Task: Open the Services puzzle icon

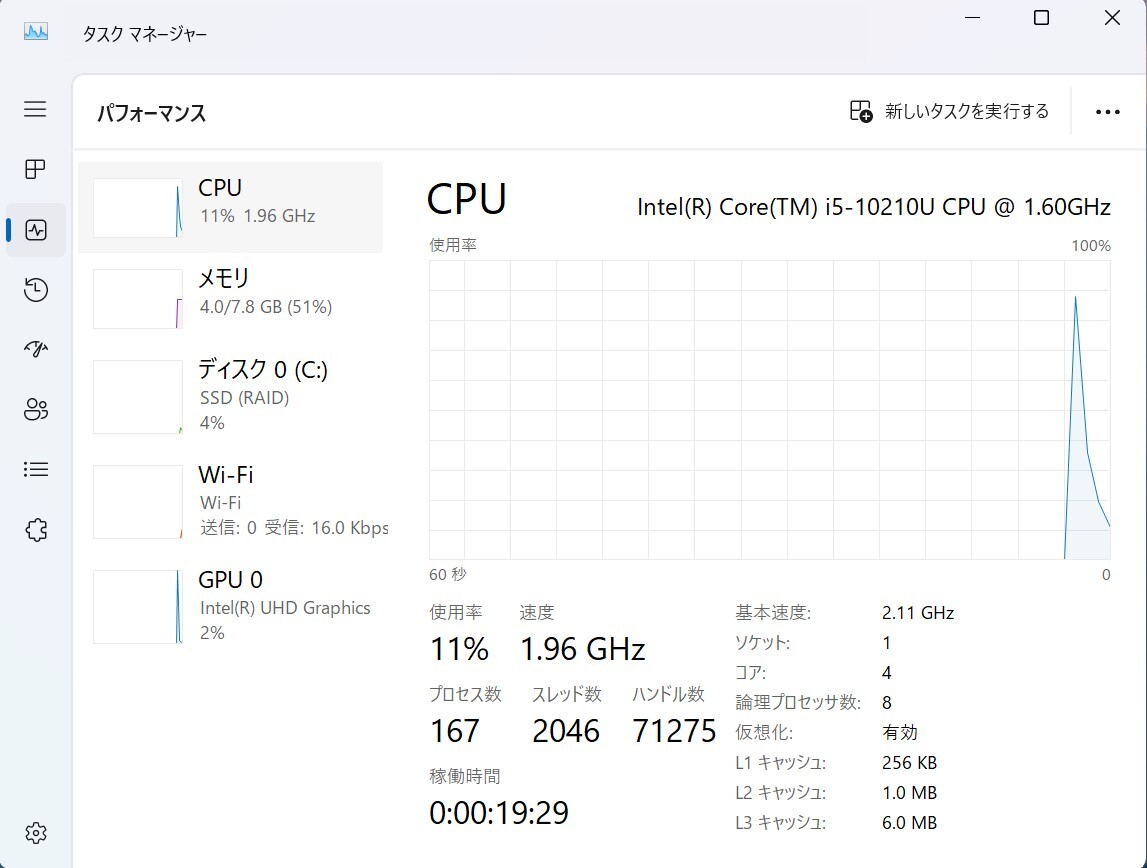Action: pos(35,529)
